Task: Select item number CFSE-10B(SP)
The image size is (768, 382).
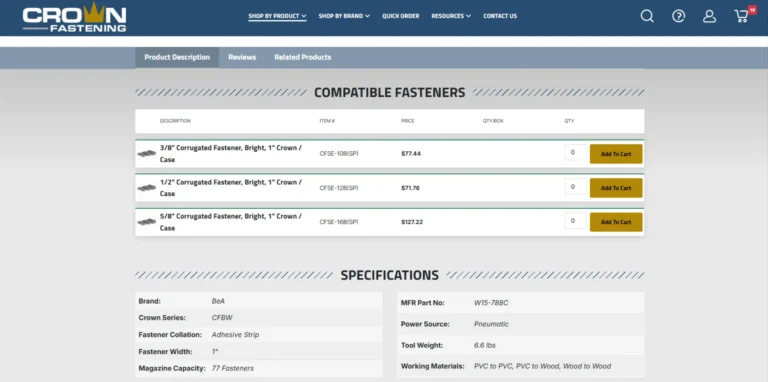Action: (x=339, y=154)
